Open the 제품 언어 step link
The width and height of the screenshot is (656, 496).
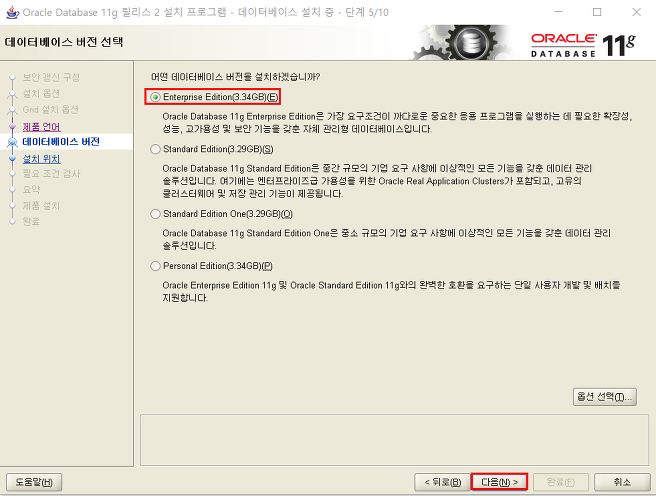[41, 127]
